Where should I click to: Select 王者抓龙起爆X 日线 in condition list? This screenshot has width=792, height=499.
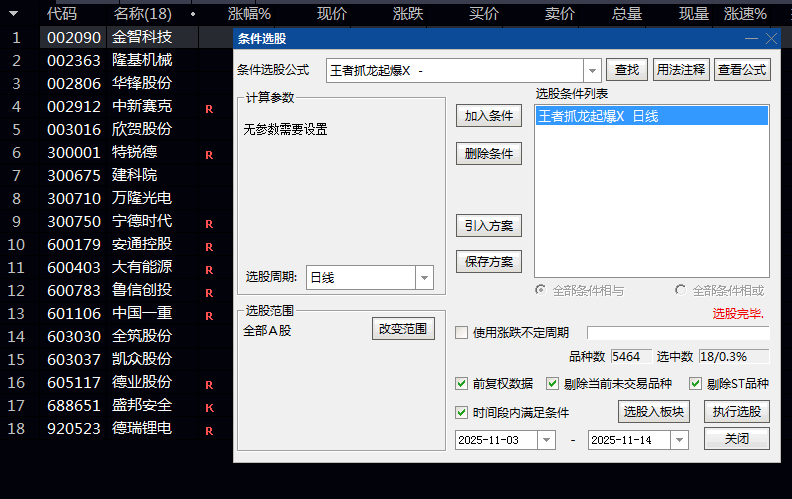click(x=652, y=116)
